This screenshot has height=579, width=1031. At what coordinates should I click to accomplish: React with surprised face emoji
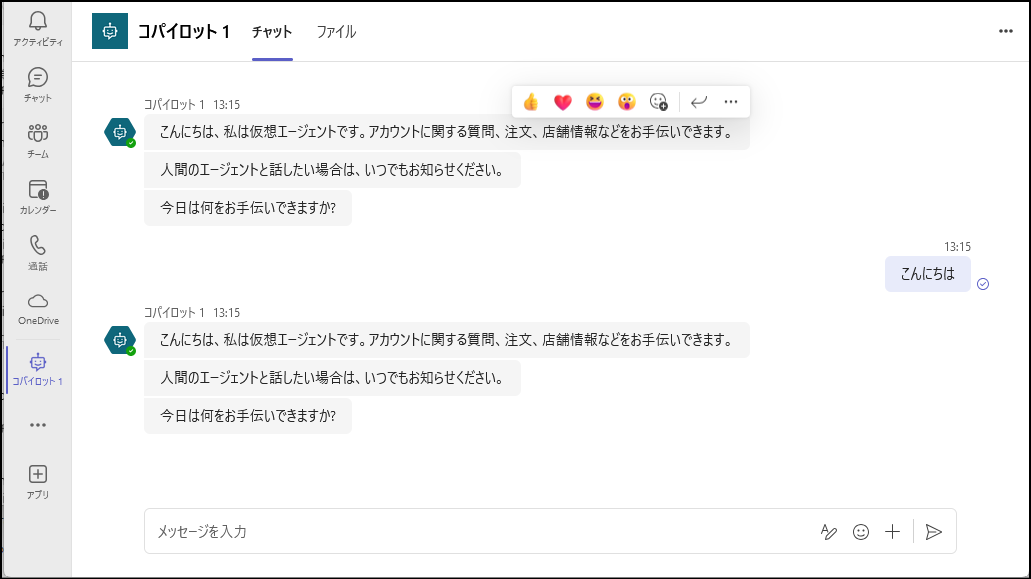click(x=627, y=102)
